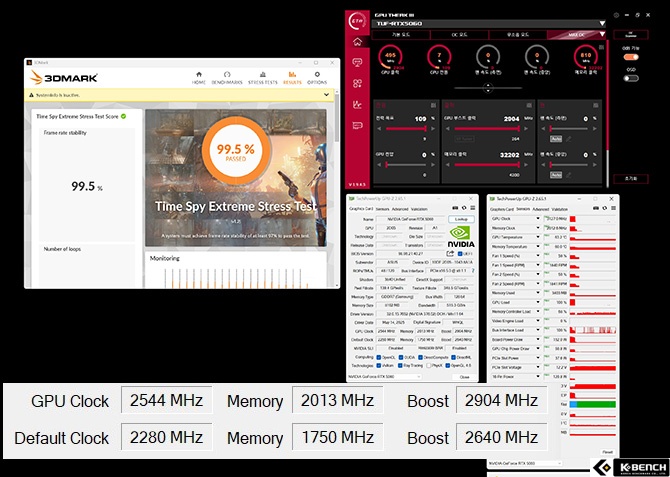Open GPU Load sensor dropdown
Viewport: 670px width, 477px height.
538,302
